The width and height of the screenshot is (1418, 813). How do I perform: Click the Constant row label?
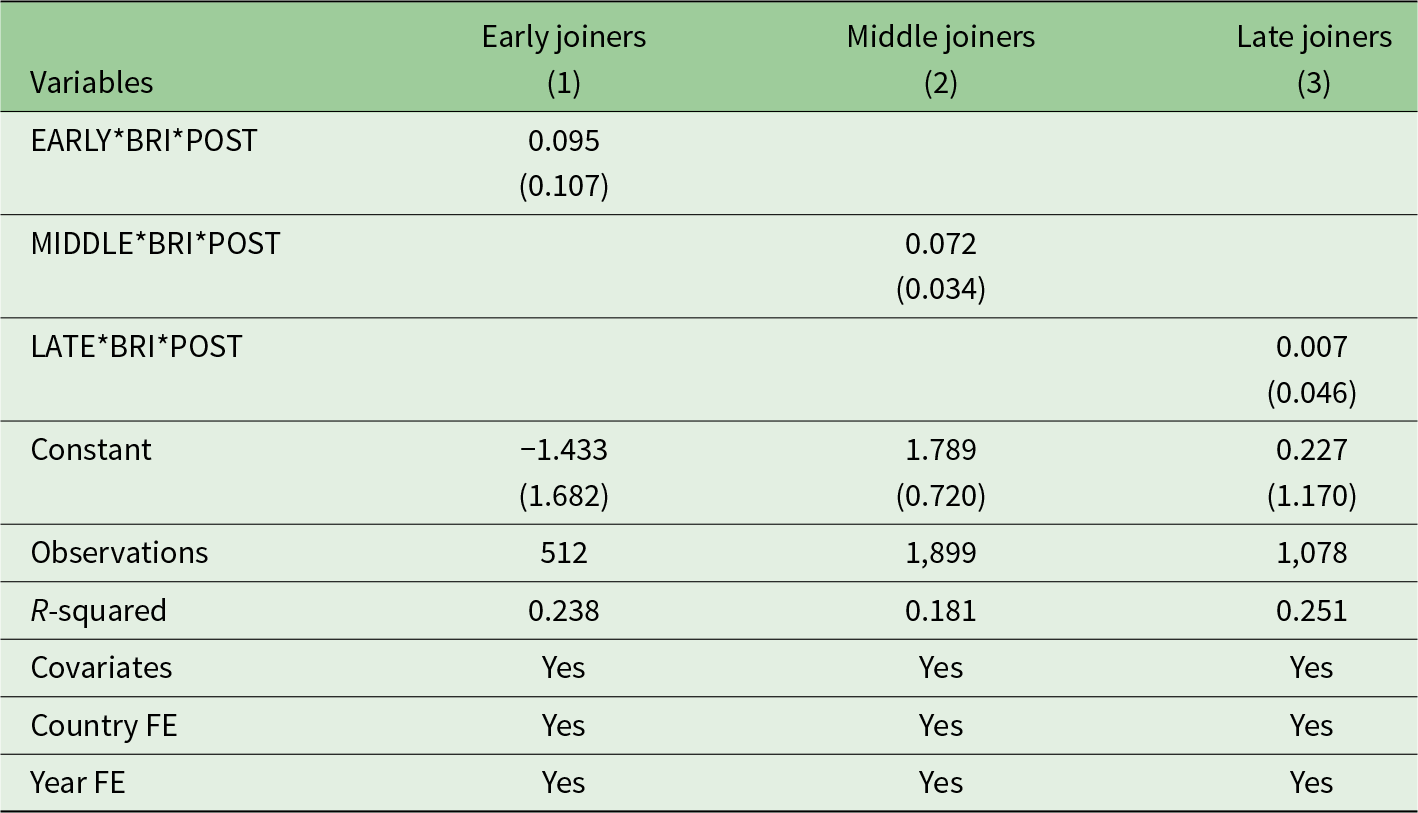[x=91, y=450]
